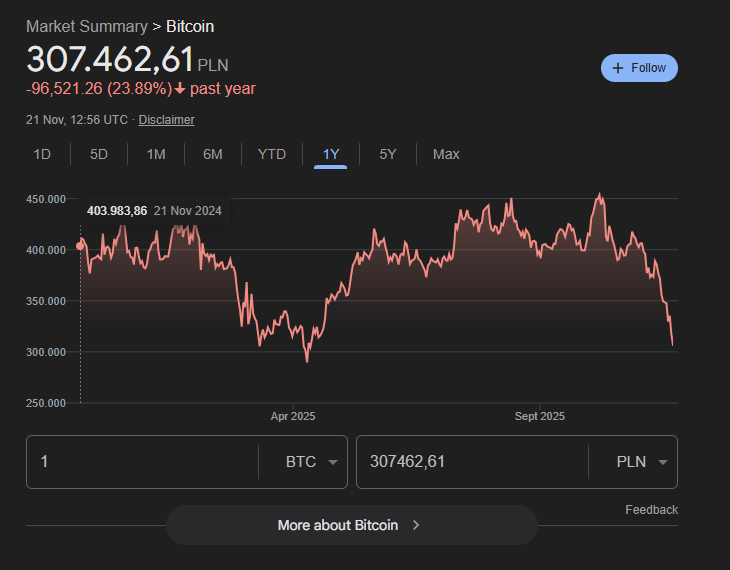Viewport: 730px width, 570px height.
Task: Show the 1M price chart
Action: tap(156, 154)
